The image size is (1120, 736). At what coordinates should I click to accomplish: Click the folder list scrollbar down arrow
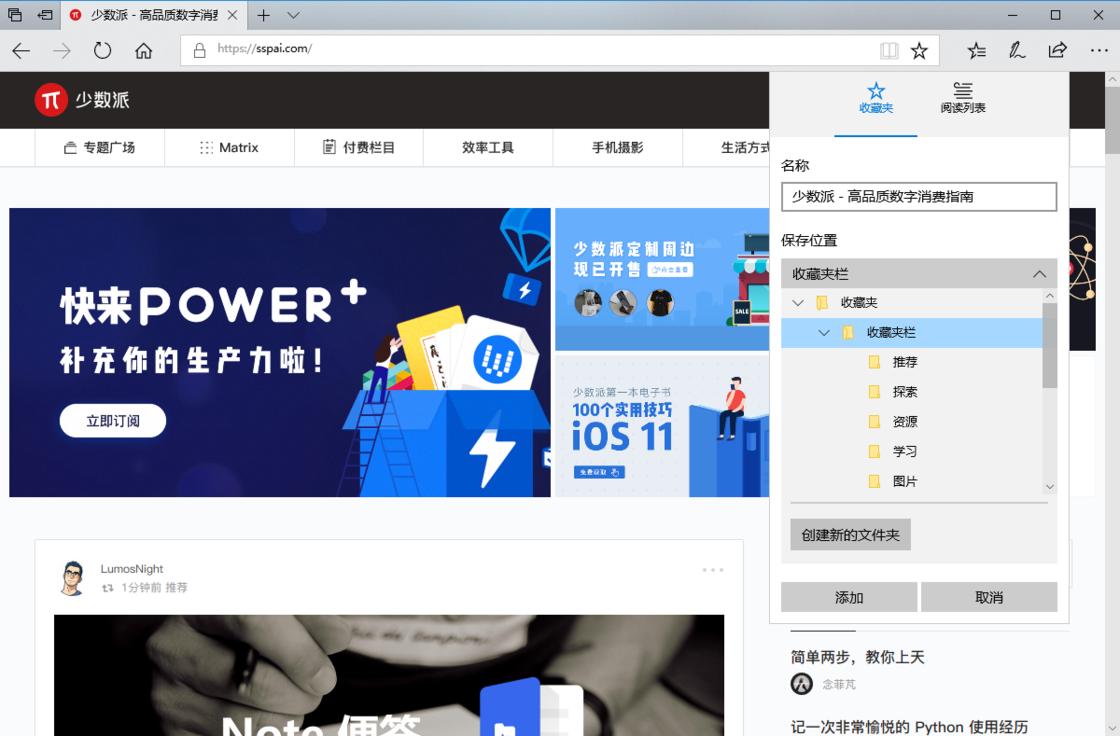coord(1049,487)
